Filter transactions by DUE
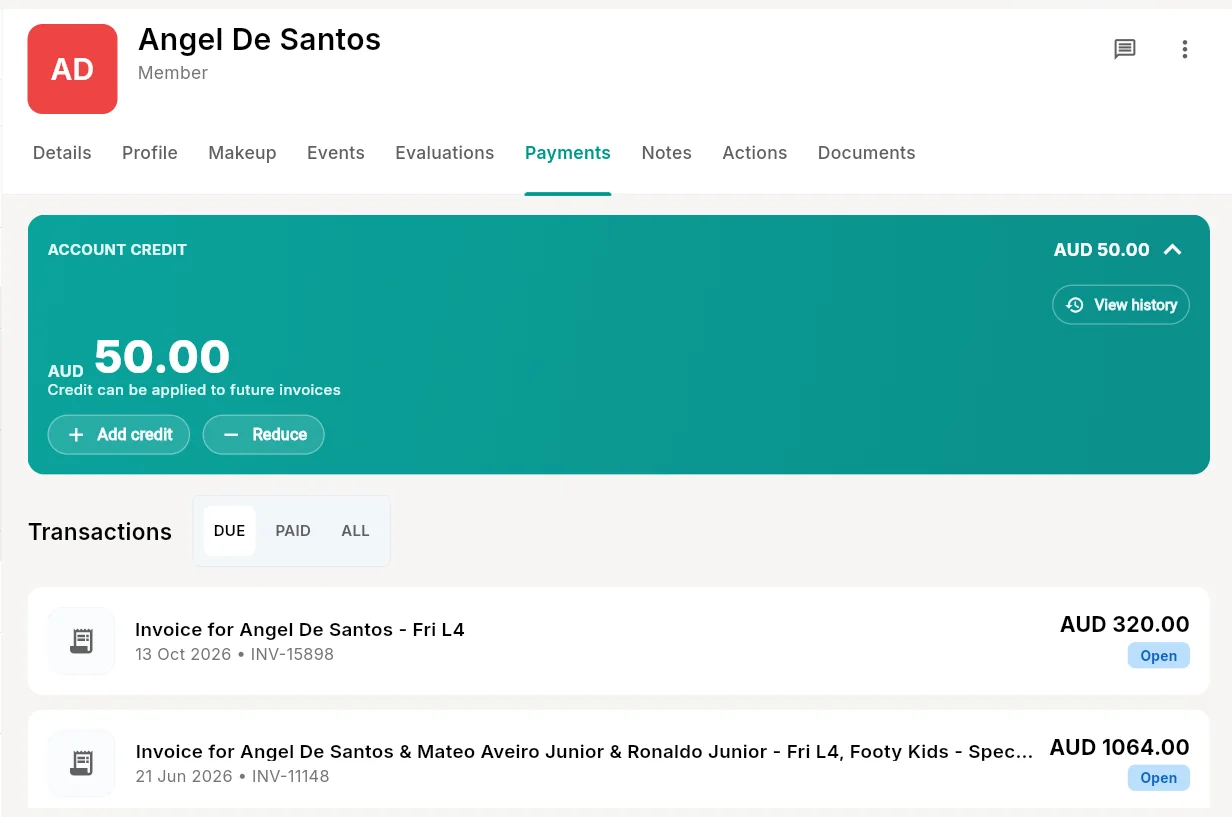 pos(229,531)
